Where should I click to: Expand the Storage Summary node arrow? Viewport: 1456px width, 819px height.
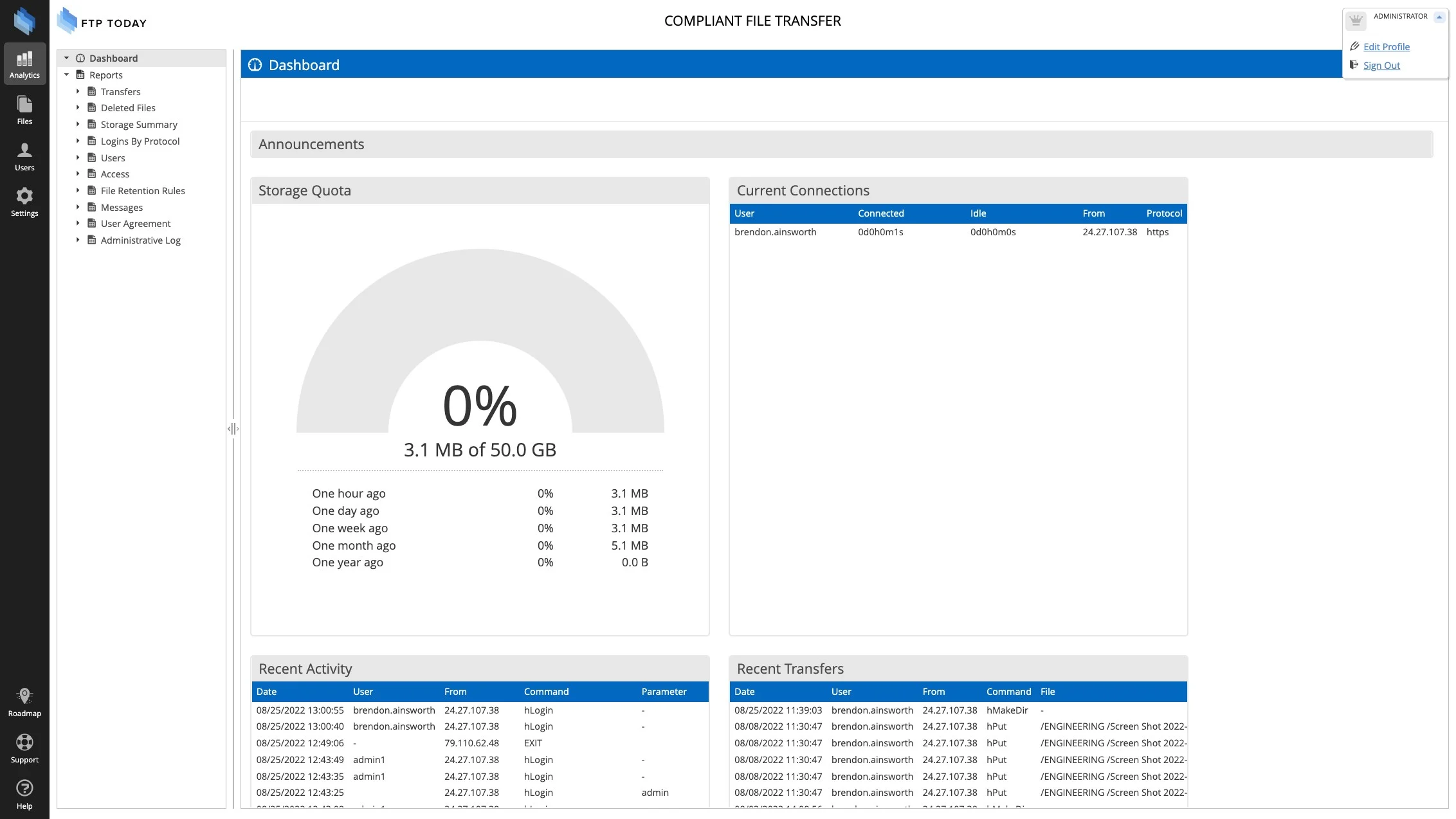[x=78, y=124]
